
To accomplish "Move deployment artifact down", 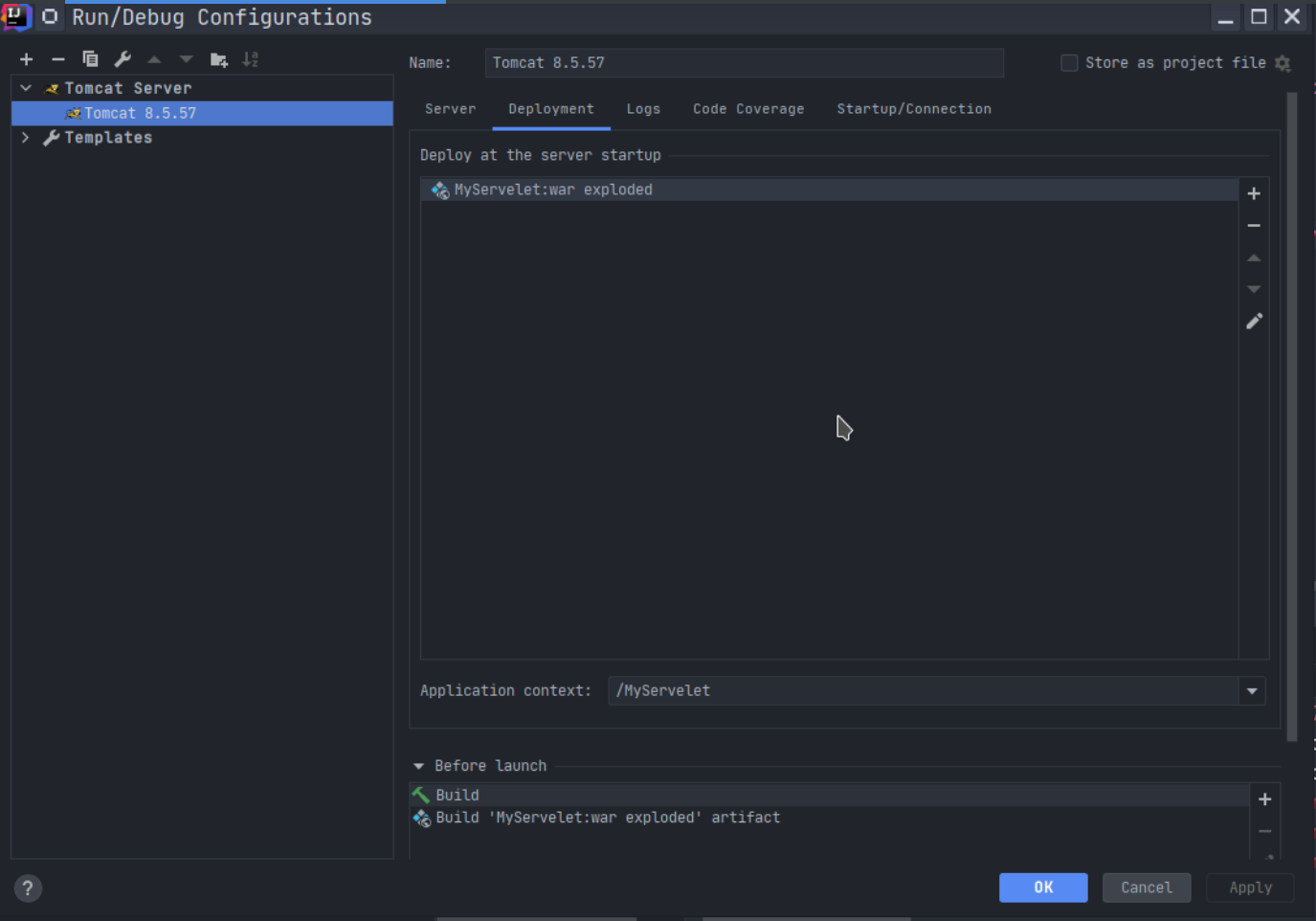I will click(x=1254, y=289).
